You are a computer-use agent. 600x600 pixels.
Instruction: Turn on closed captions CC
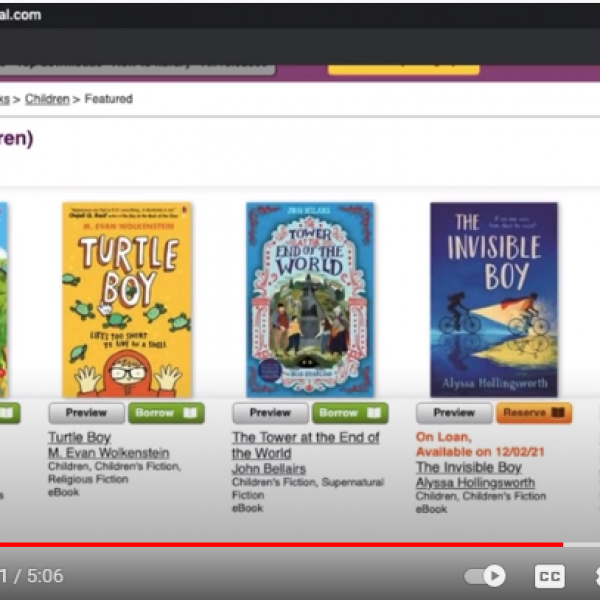(x=549, y=576)
